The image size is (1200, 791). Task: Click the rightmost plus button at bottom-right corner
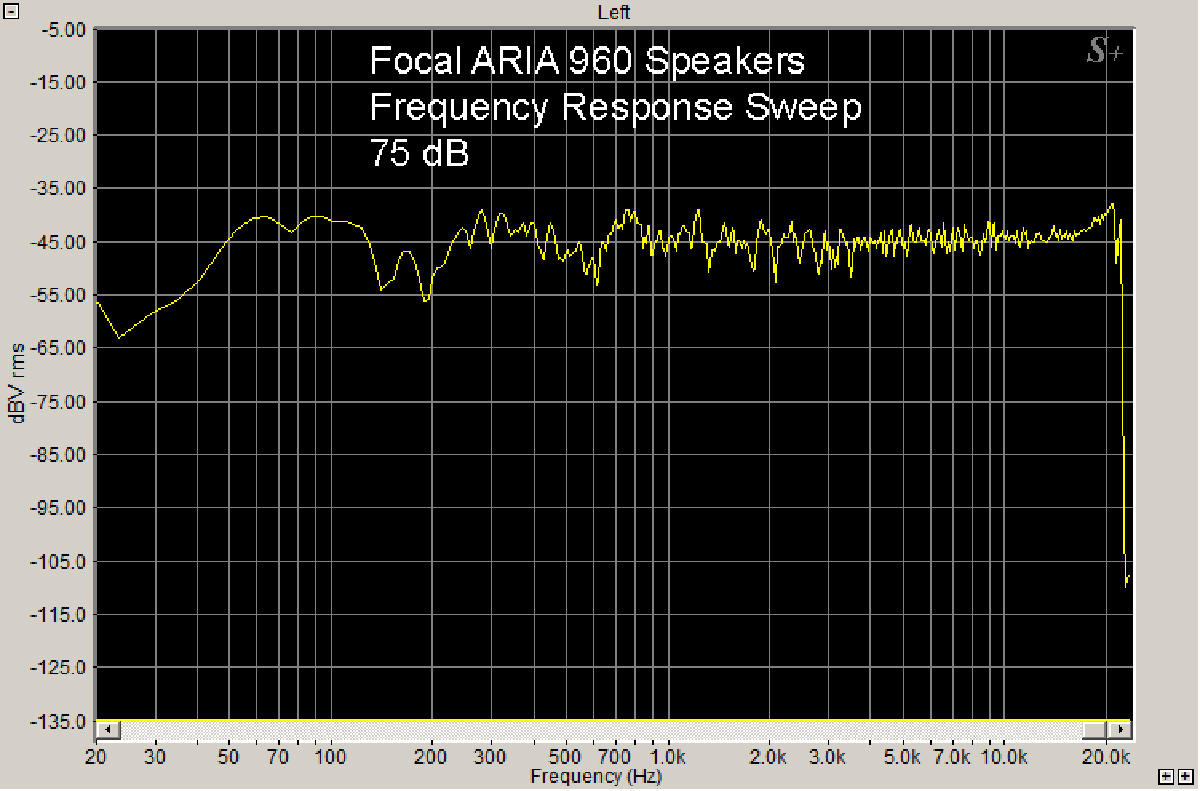tap(1185, 776)
